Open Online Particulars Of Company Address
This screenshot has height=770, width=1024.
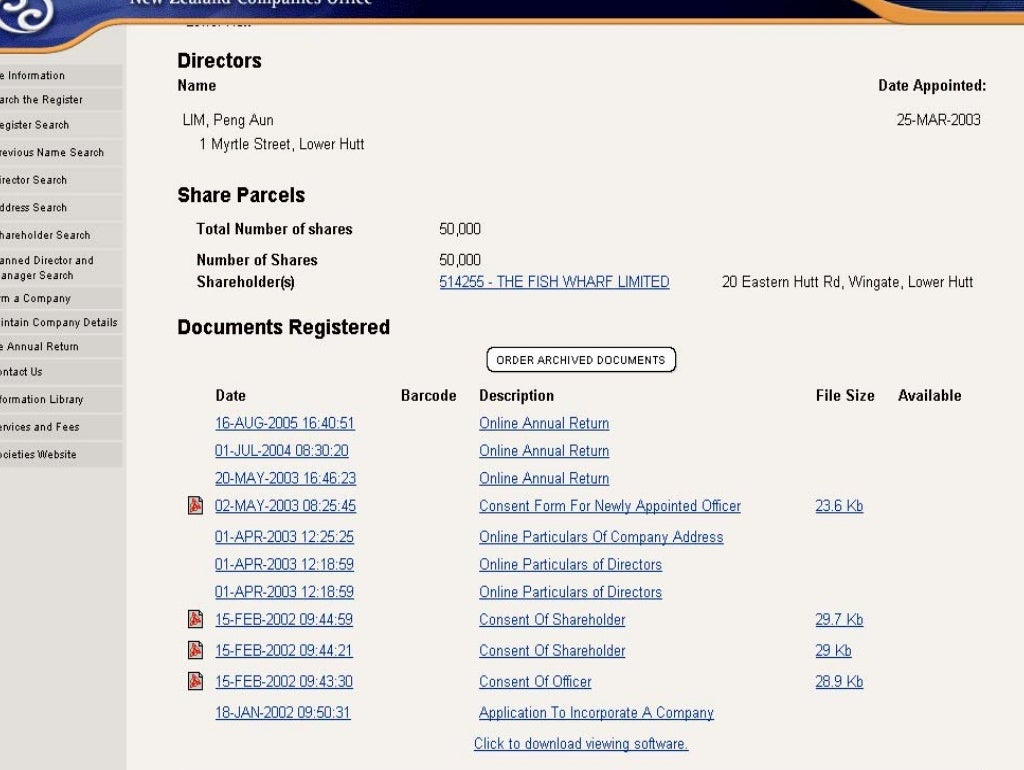(601, 537)
